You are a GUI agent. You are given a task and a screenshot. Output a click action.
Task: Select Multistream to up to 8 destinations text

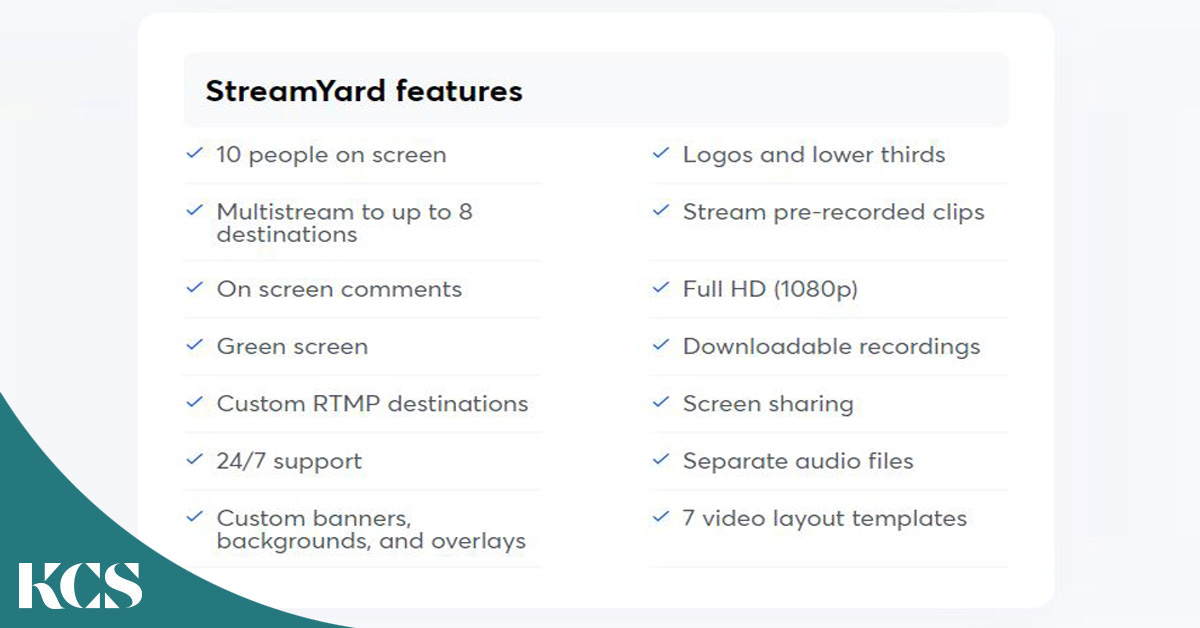344,223
